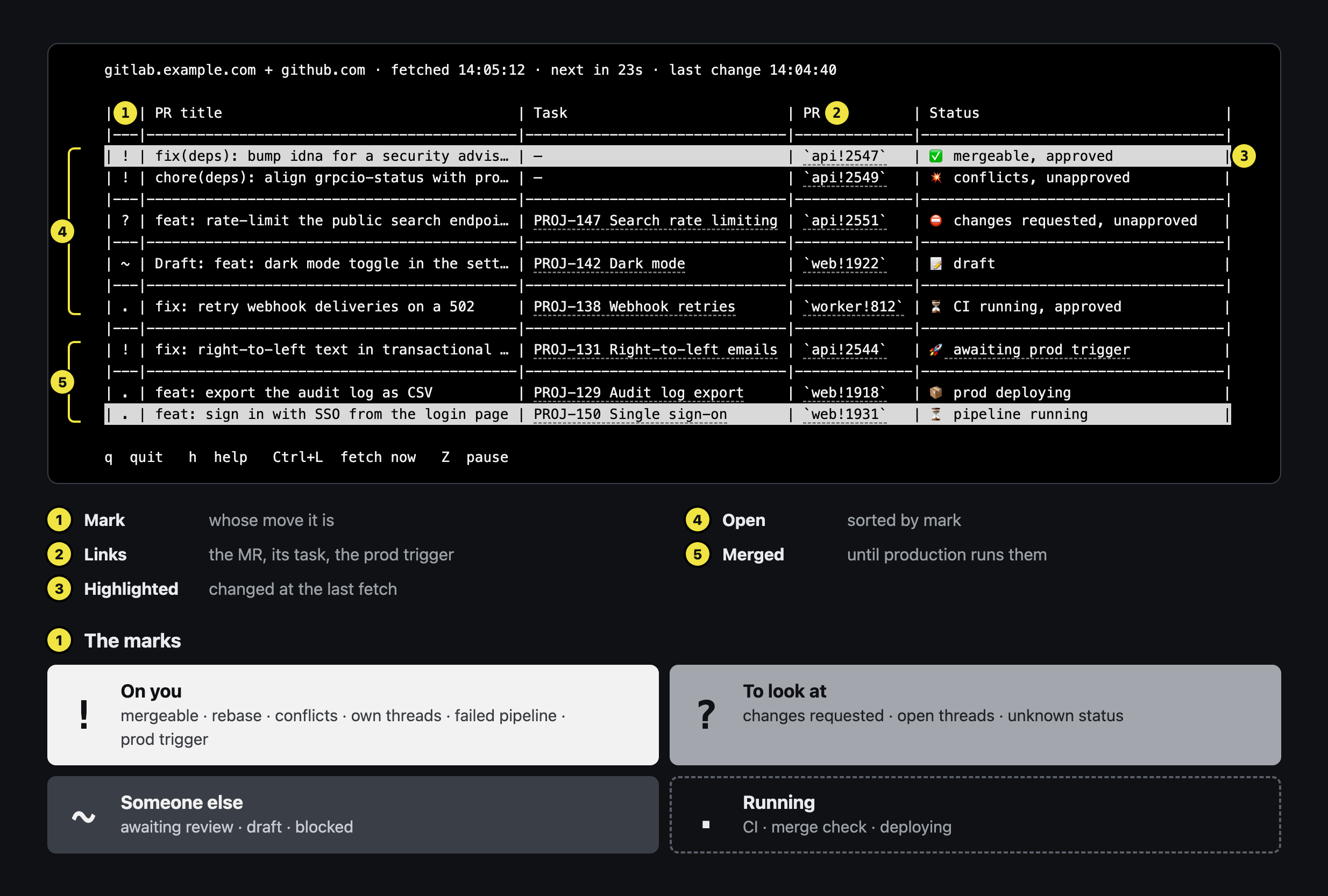Viewport: 1328px width, 896px height.
Task: Open the PROJ-150 Single sign-on task link
Action: click(x=630, y=414)
